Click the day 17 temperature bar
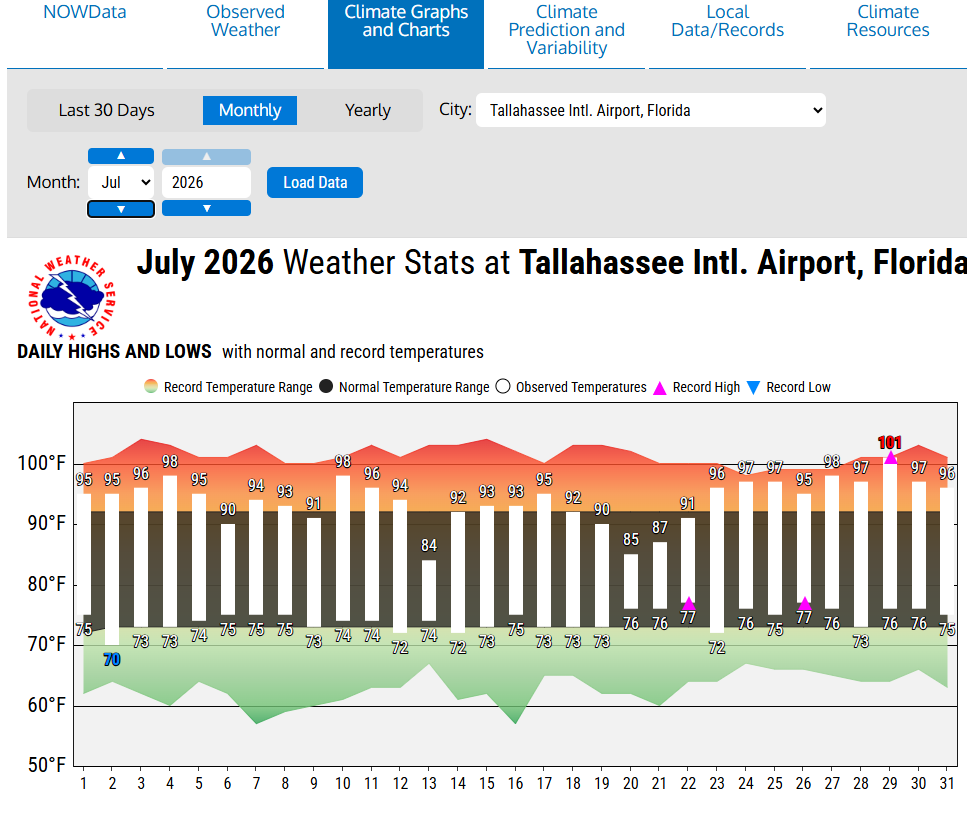Viewport: 974px width, 817px height. [x=544, y=560]
